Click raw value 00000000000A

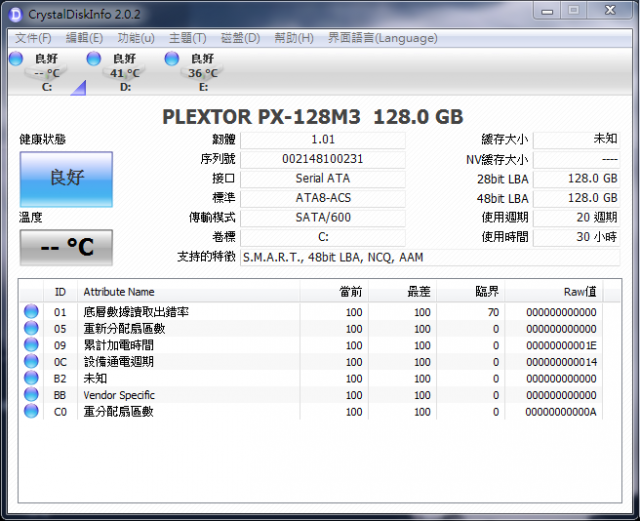[561, 412]
